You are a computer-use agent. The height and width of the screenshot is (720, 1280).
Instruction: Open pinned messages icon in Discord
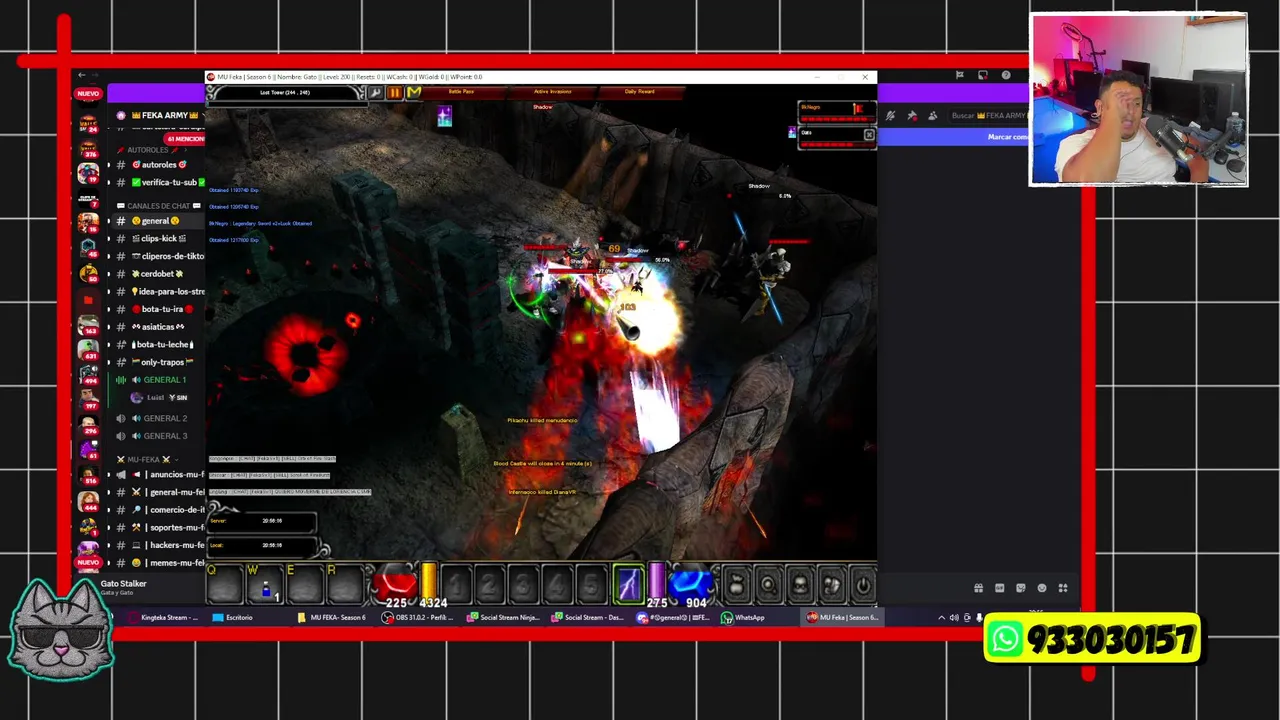pos(911,116)
